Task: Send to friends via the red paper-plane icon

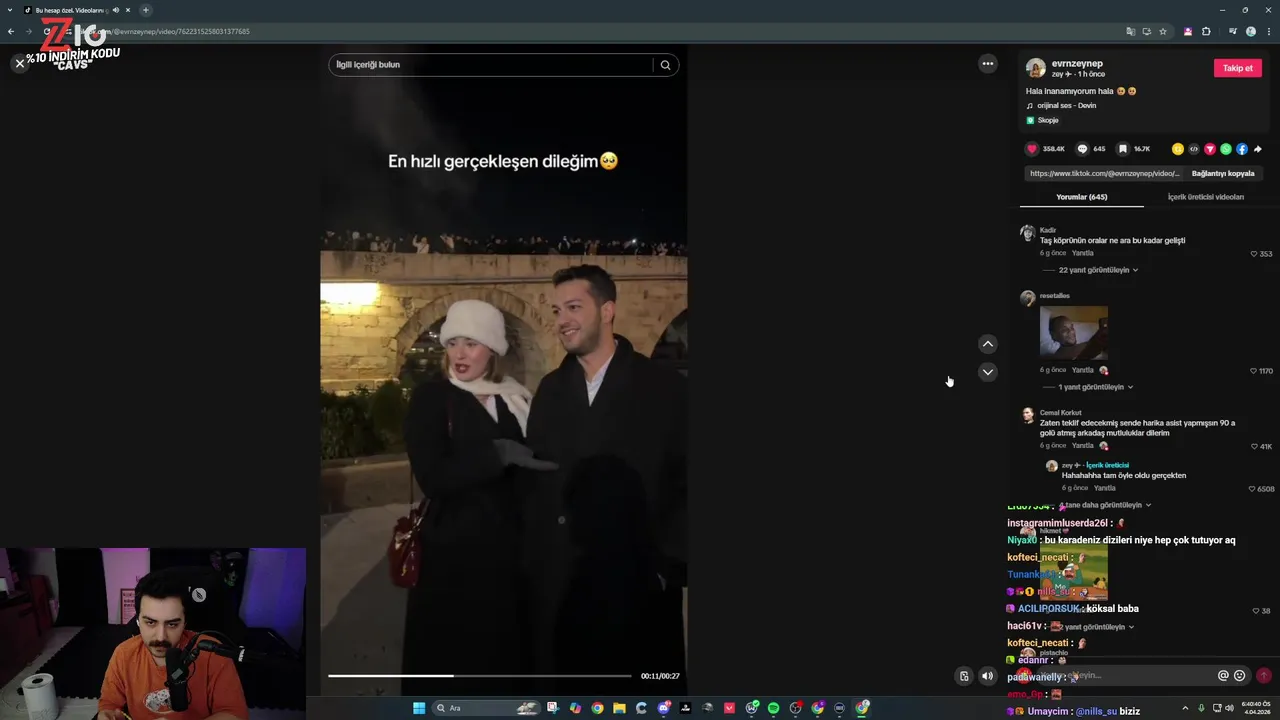Action: pos(1210,149)
